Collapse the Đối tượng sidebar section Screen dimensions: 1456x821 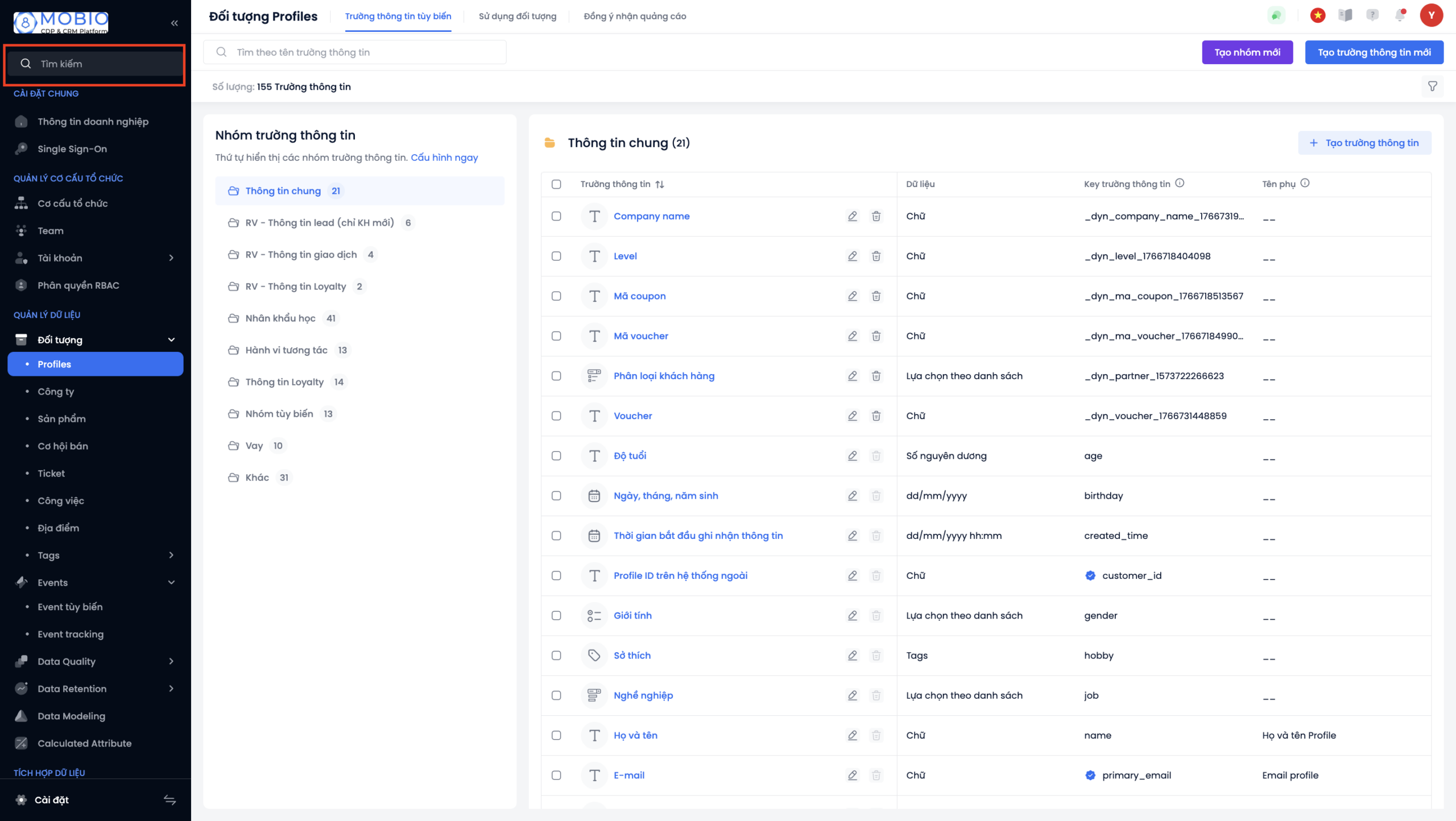click(x=171, y=340)
